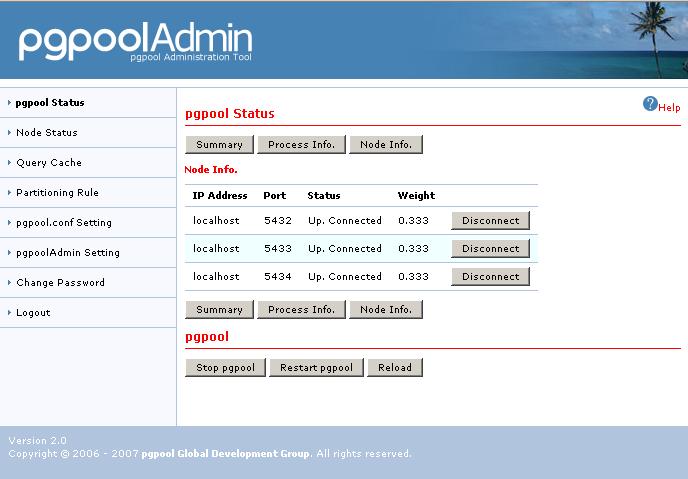
Task: Click the Restart pgpool button
Action: coord(316,367)
